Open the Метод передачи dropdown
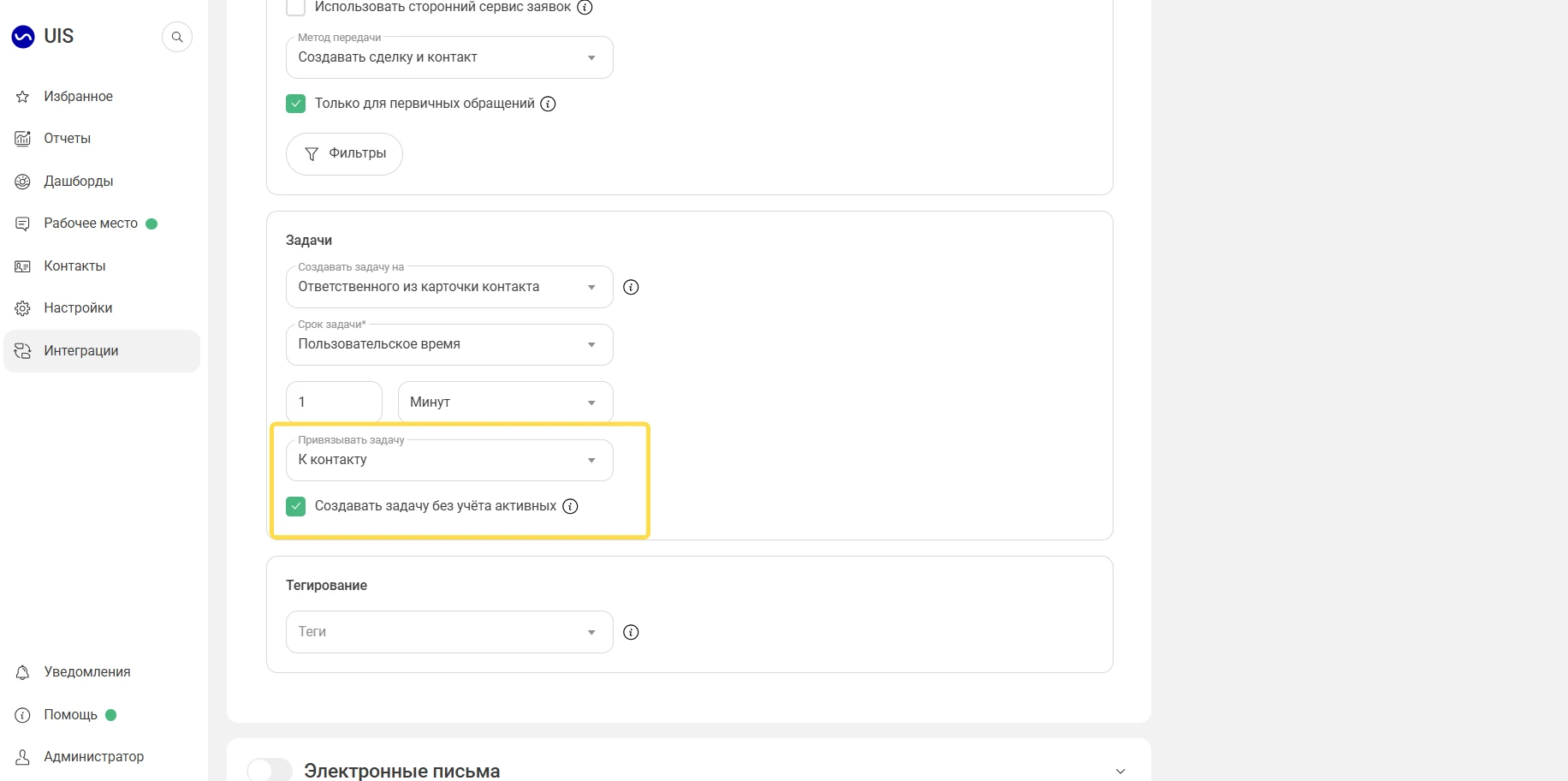Viewport: 1568px width, 781px height. coord(449,57)
